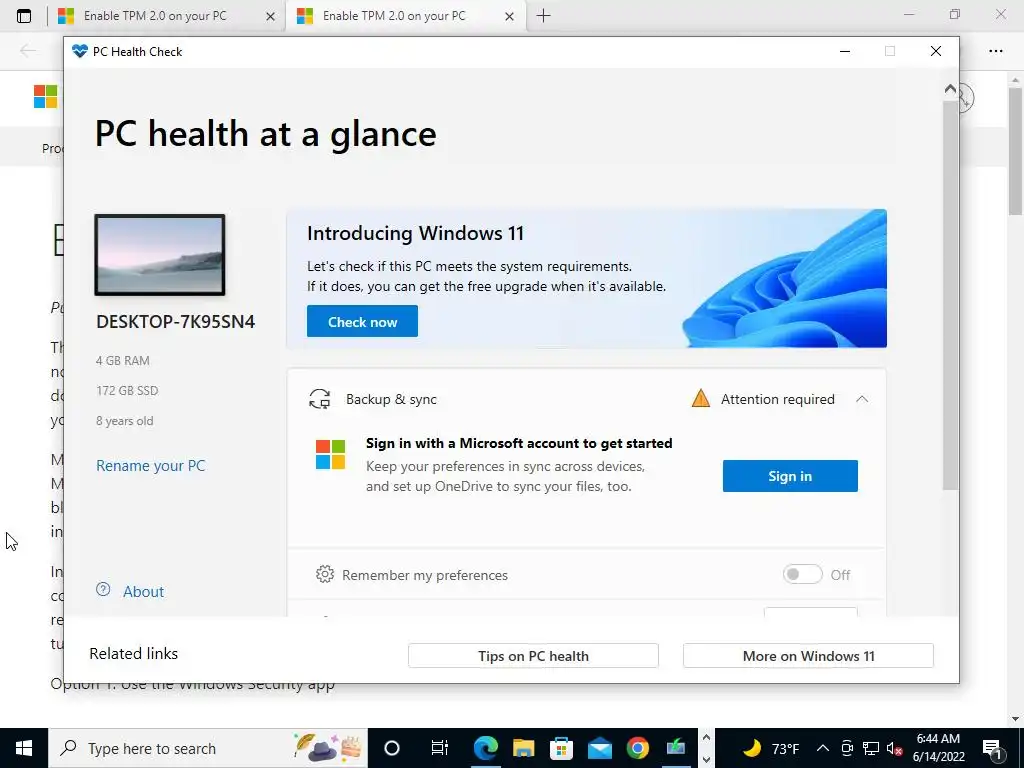Click the question mark icon beside About
Screen dimensions: 1024x768
point(103,590)
